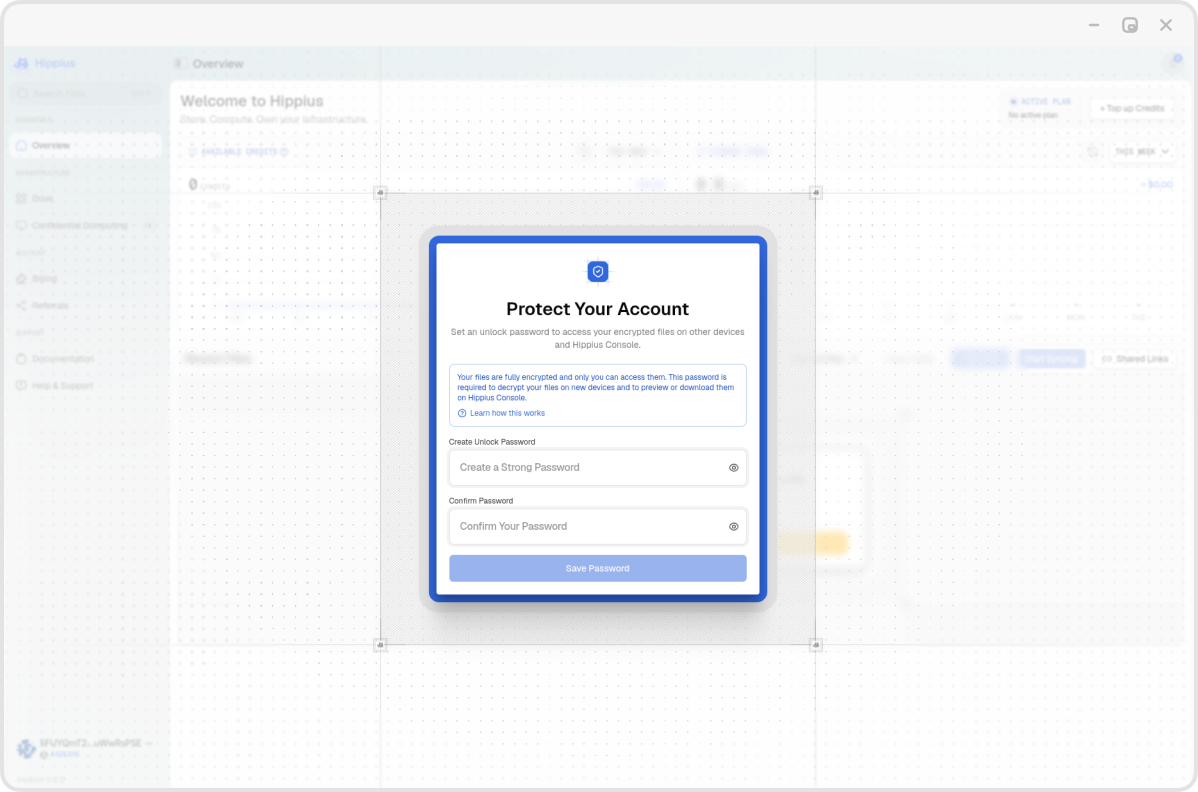Click the Documentation icon in the sidebar
This screenshot has width=1198, height=792.
pos(21,359)
